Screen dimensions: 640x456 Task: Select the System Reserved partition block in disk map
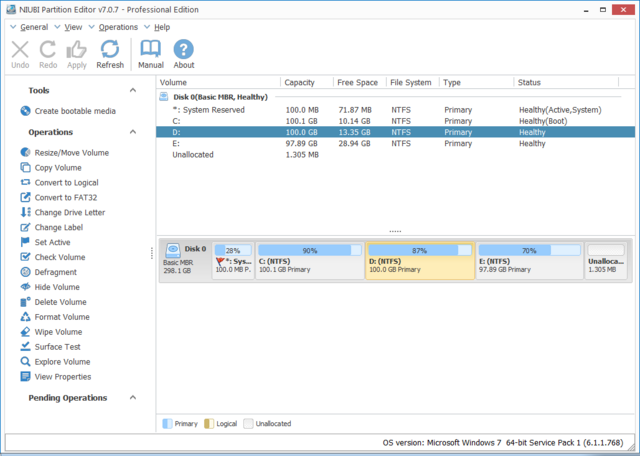(x=233, y=261)
